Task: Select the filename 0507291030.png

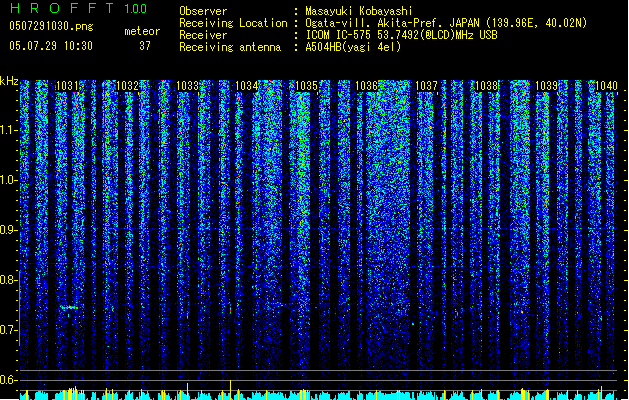Action: coord(51,26)
